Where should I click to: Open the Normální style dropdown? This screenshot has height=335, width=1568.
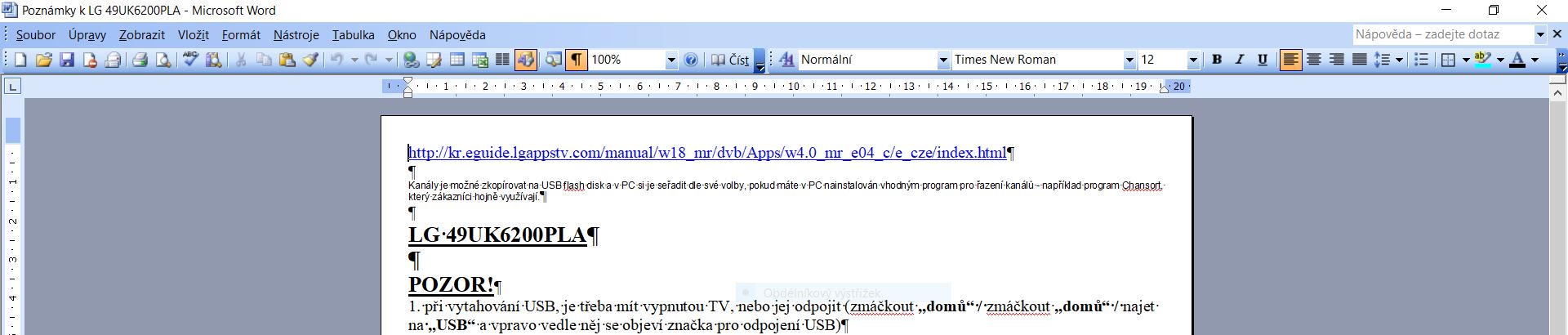click(x=943, y=60)
